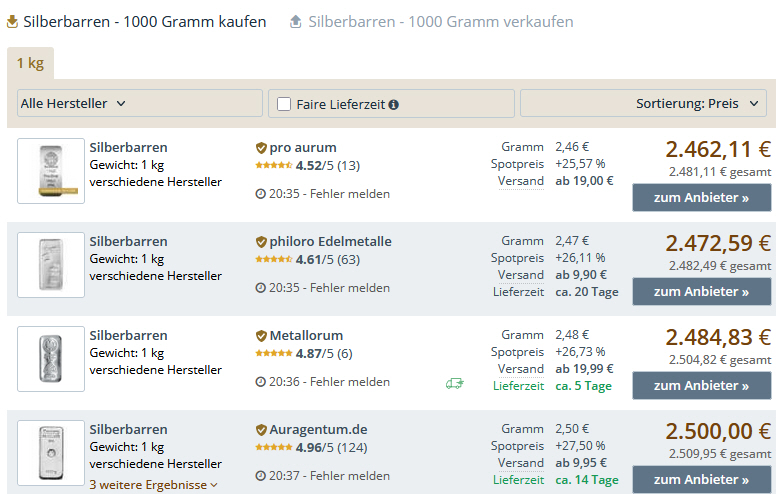Click the verified shield beside Auragentum.de
Viewport: 776px width, 494px height.
pyautogui.click(x=261, y=429)
